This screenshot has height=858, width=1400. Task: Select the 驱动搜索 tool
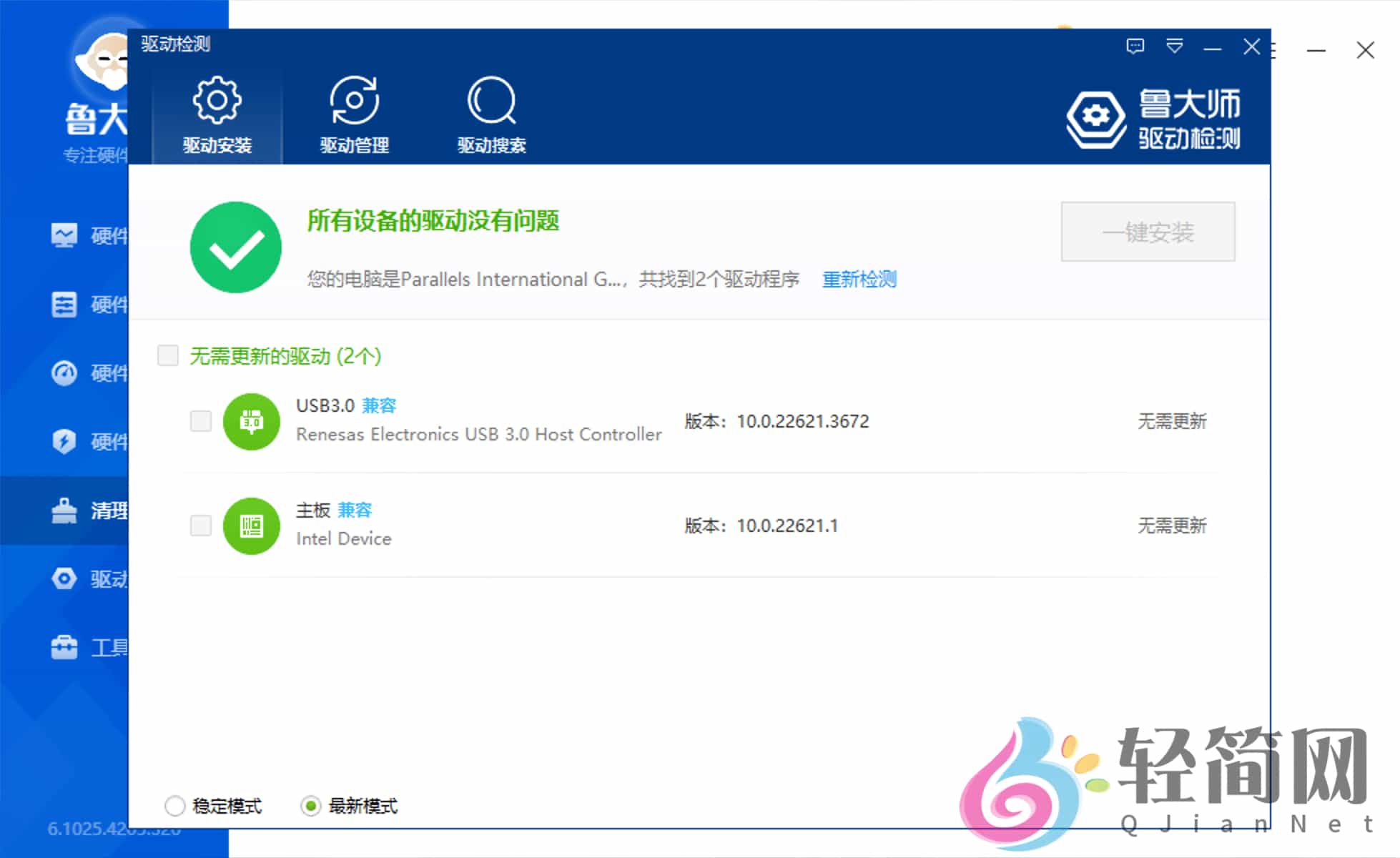coord(491,116)
